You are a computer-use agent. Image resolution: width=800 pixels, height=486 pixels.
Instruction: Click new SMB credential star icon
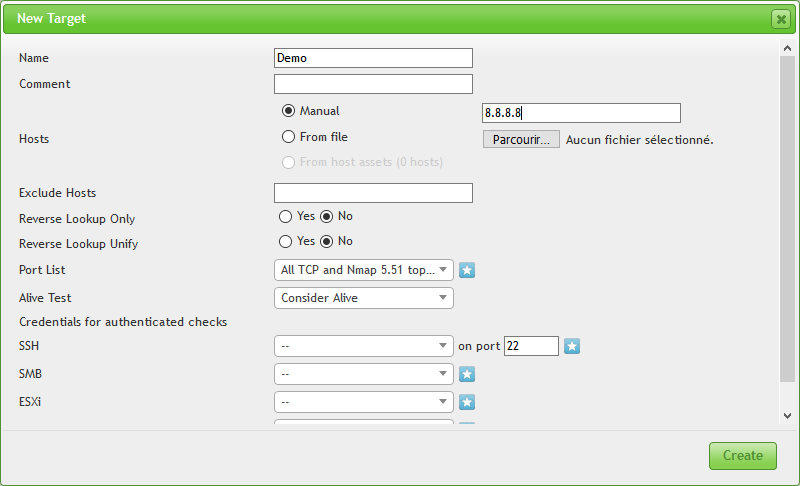pos(466,374)
